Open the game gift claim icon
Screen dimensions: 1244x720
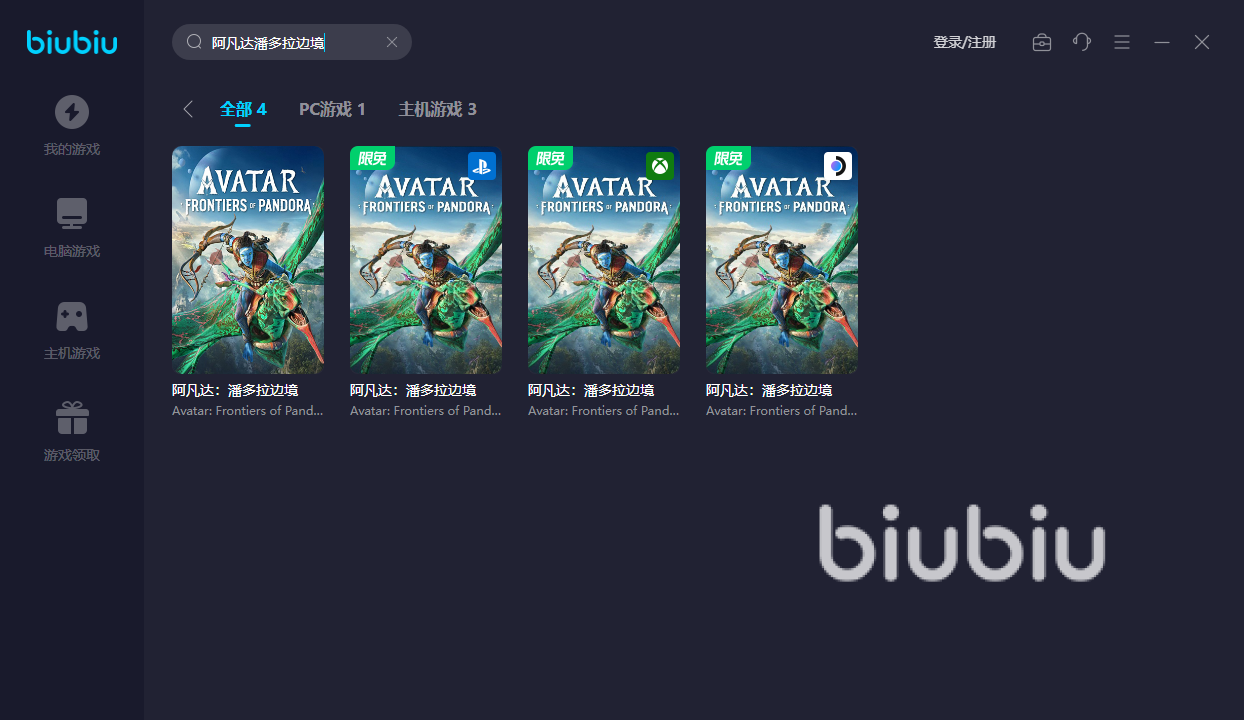click(71, 418)
